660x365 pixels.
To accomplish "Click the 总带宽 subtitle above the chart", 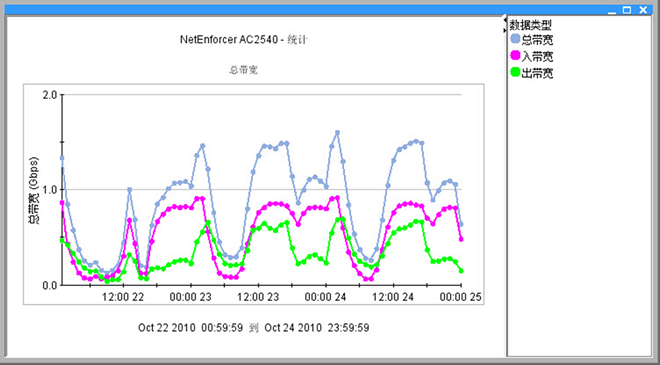I will tap(243, 70).
